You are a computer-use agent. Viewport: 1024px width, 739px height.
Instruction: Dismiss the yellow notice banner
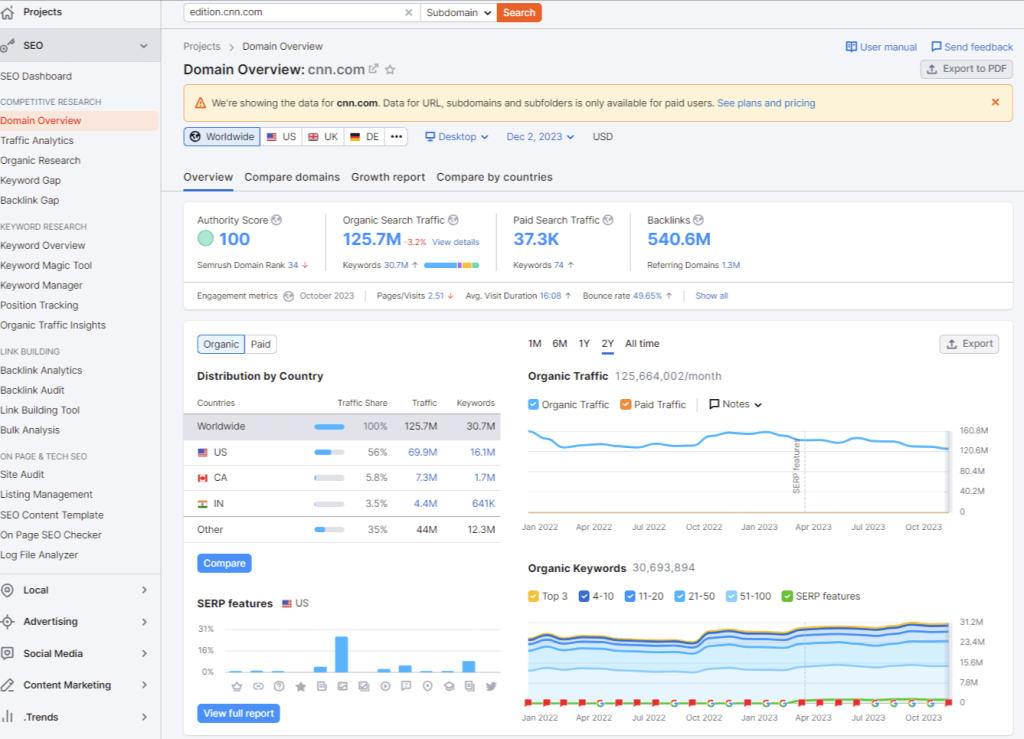[x=995, y=102]
